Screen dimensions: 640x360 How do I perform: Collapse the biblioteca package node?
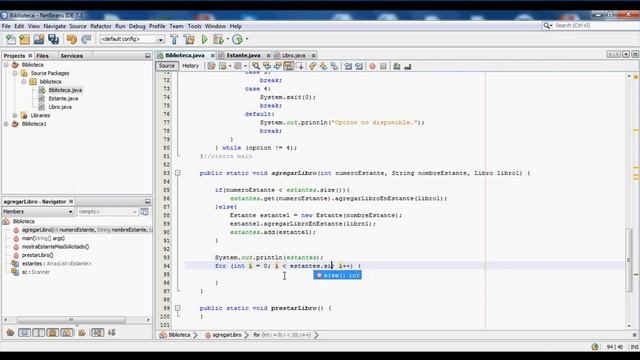pos(24,82)
